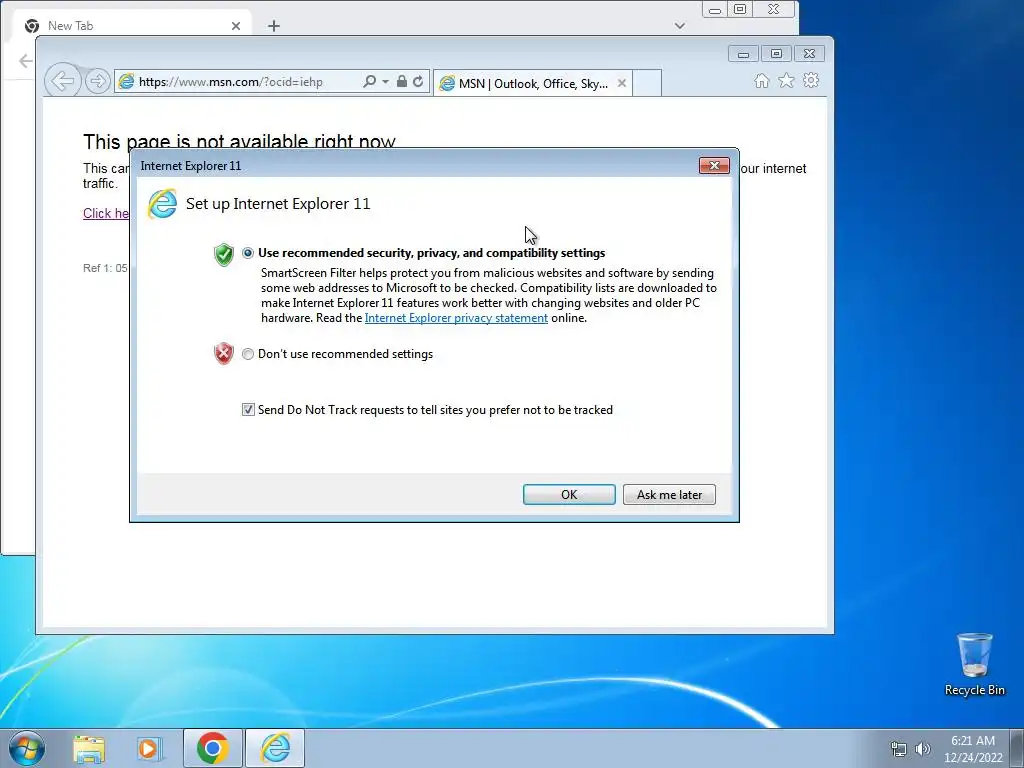The image size is (1024, 768).
Task: Confirm setup with OK button
Action: [x=569, y=494]
